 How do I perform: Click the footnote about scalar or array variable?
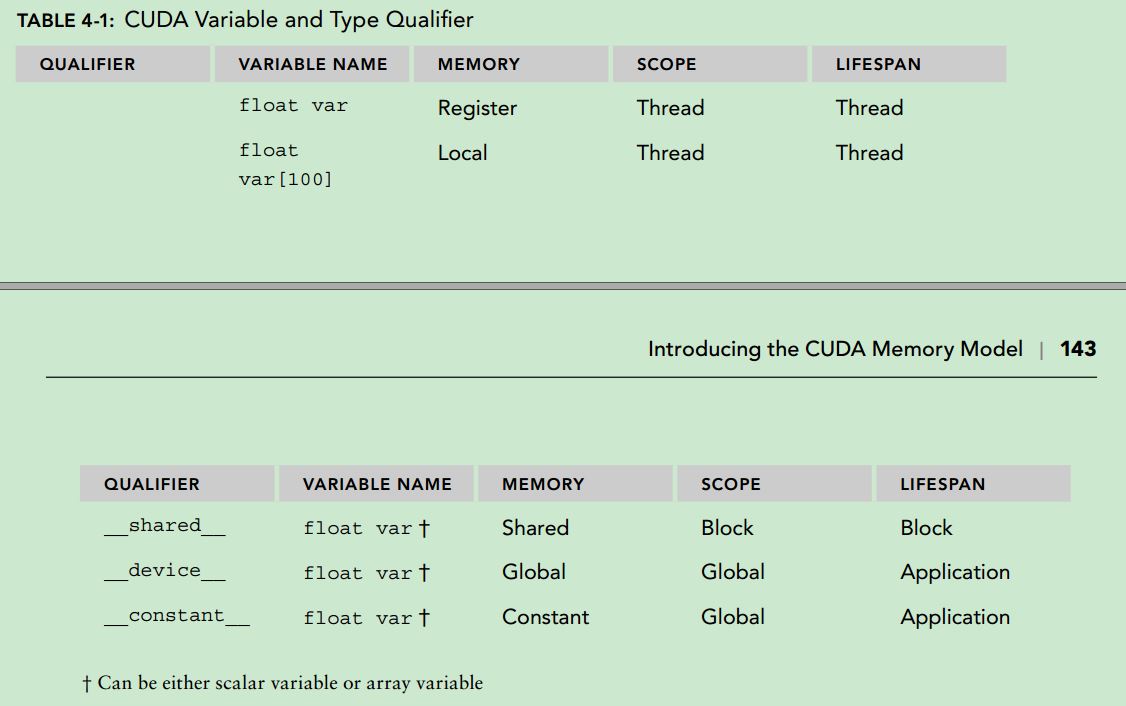[x=282, y=683]
